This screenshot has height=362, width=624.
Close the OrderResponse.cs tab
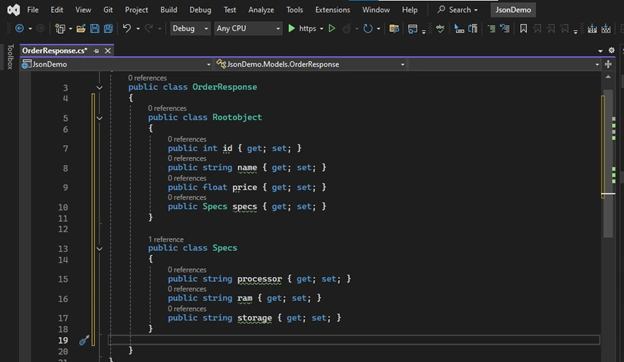[x=107, y=51]
